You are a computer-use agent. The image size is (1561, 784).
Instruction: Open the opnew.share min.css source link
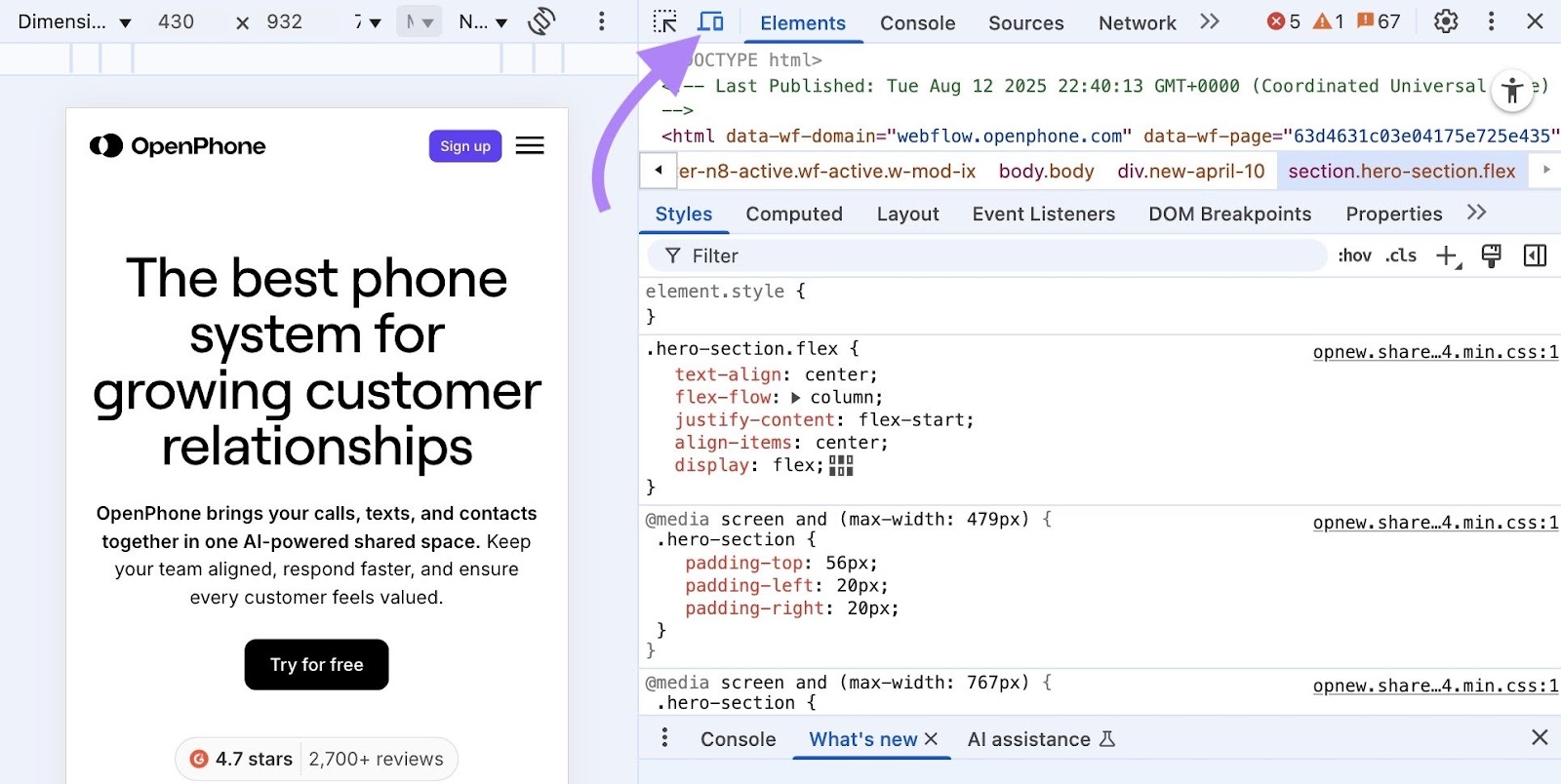click(x=1435, y=352)
